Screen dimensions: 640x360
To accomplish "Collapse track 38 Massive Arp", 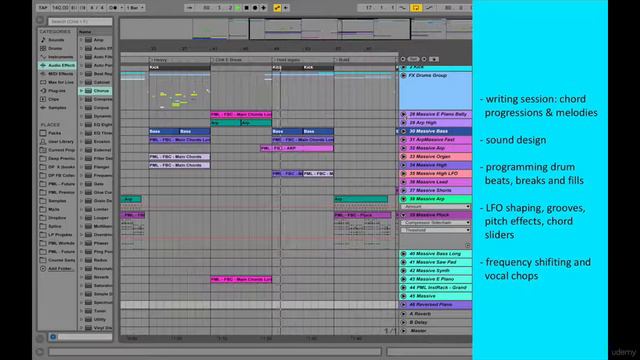I will point(403,199).
